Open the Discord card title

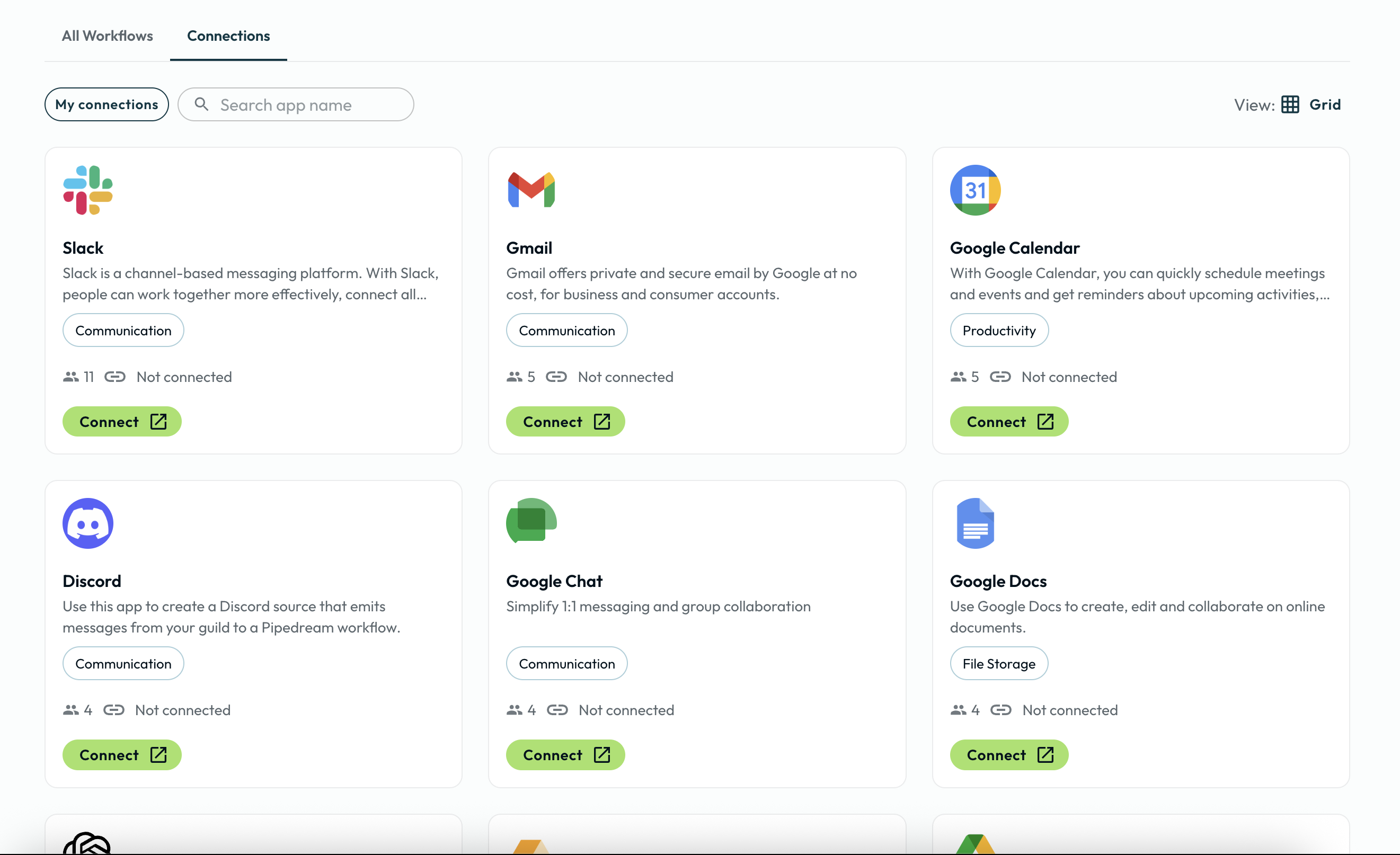coord(92,581)
